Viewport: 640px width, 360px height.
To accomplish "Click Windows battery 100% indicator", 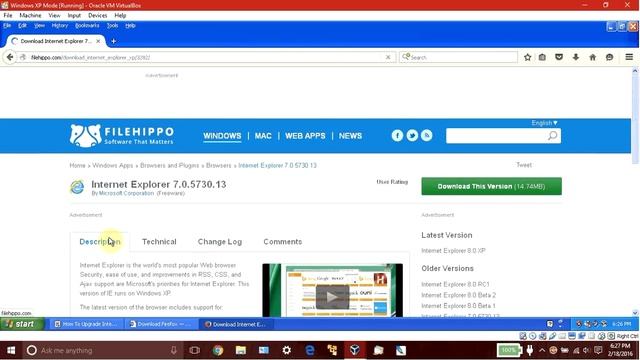I will [509, 350].
